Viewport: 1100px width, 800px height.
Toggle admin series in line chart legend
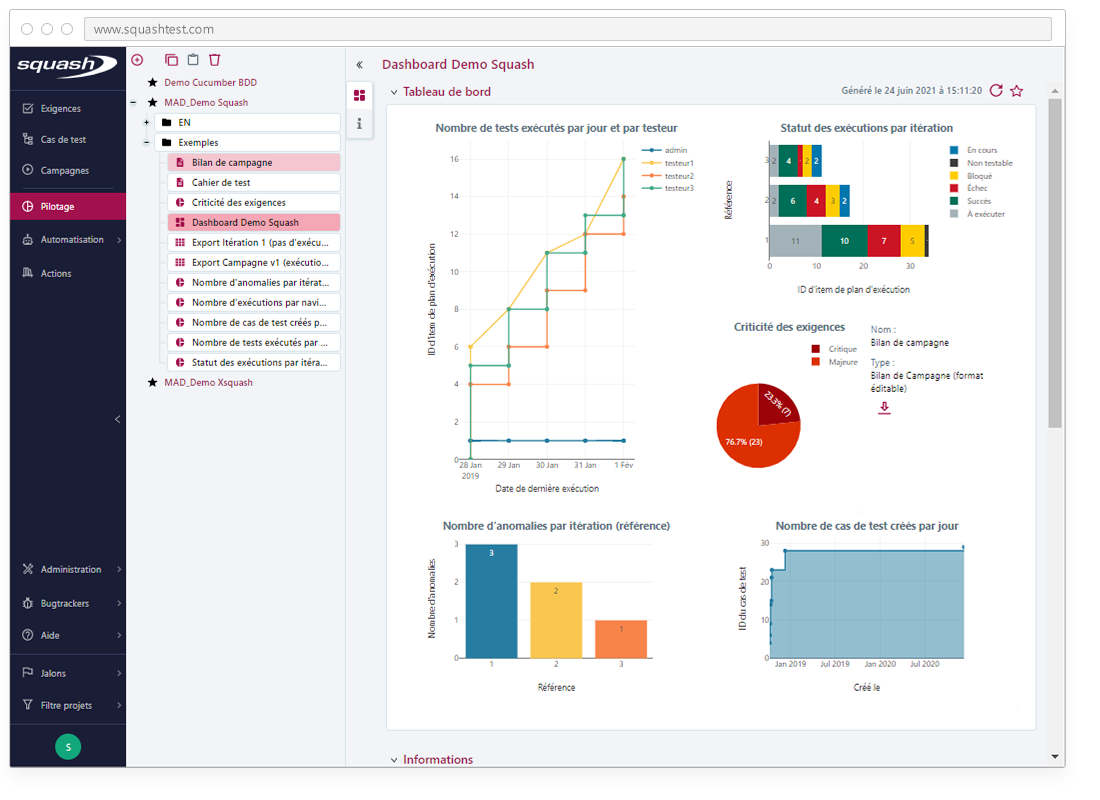click(x=664, y=151)
